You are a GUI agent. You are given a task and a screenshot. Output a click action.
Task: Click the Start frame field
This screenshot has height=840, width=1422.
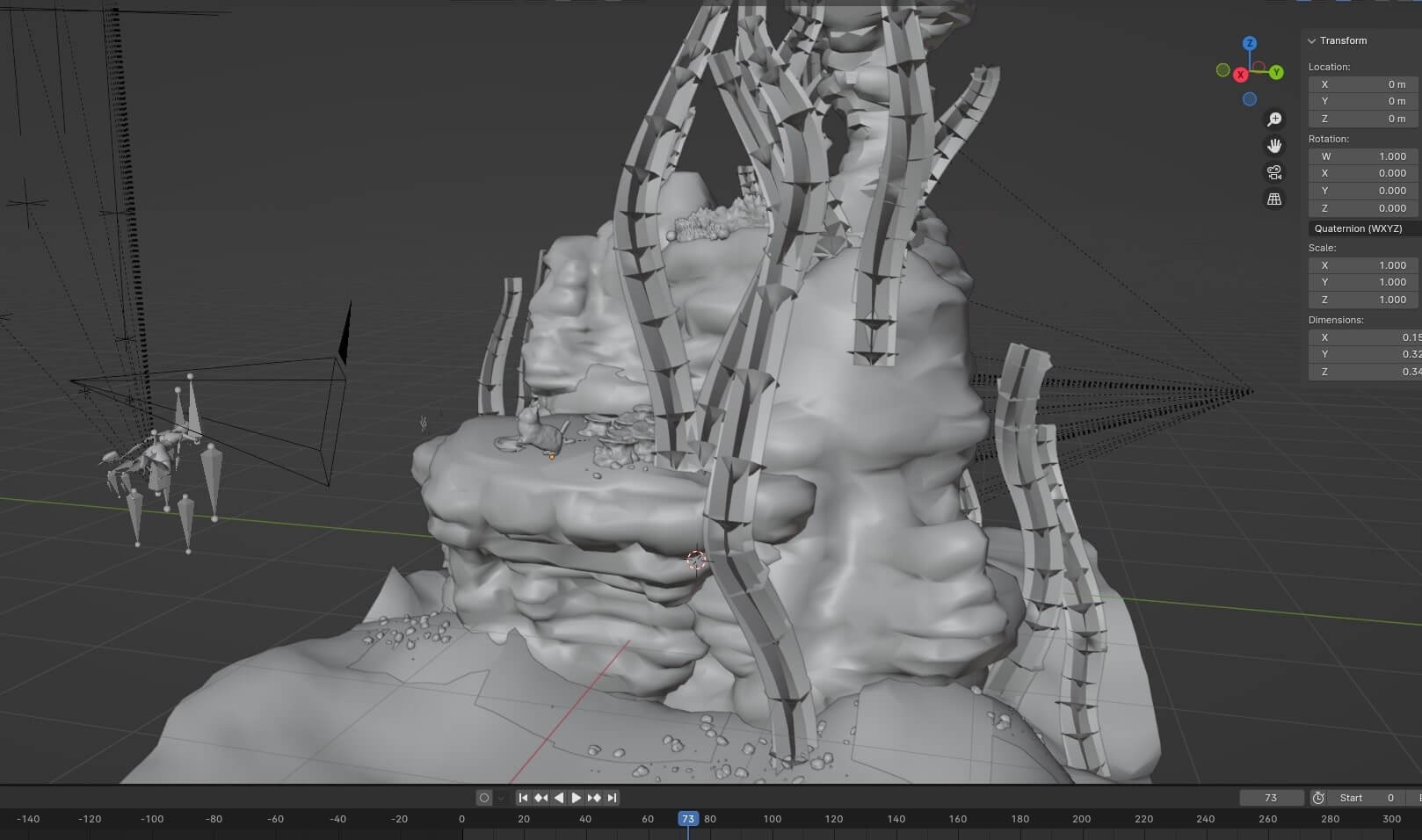[1367, 798]
